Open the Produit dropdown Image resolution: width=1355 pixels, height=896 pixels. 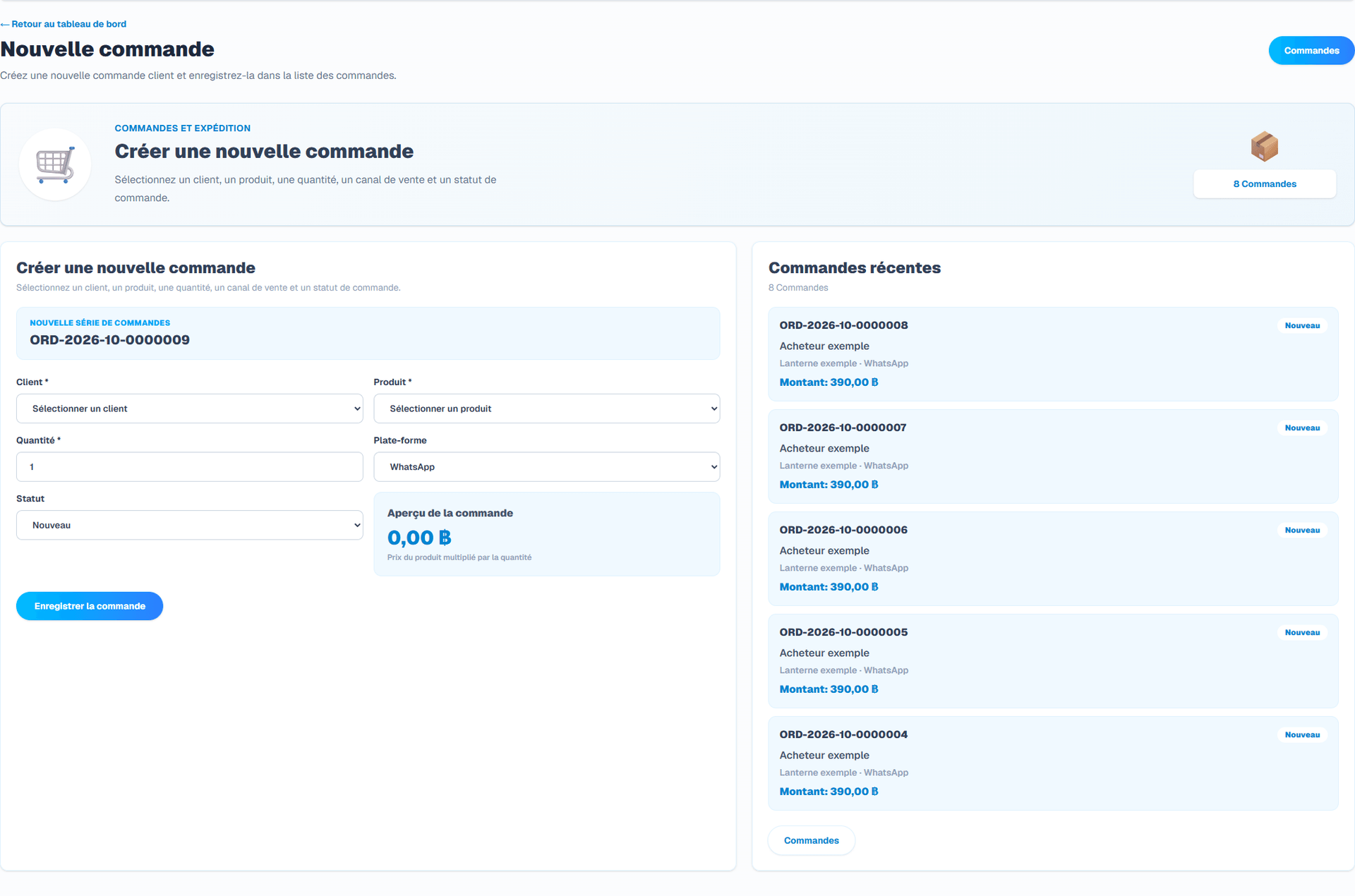point(546,408)
